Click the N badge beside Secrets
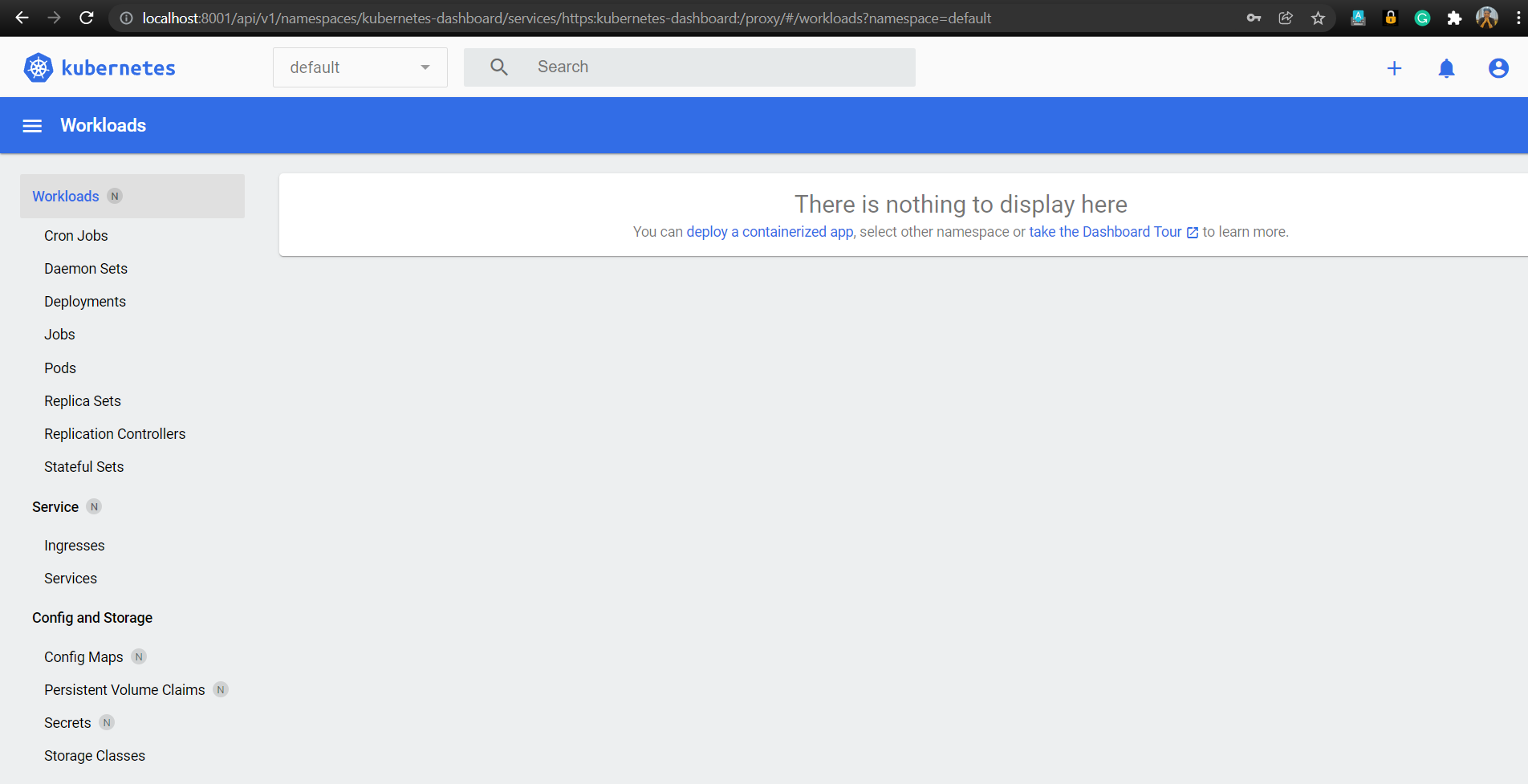The width and height of the screenshot is (1528, 784). coord(107,723)
